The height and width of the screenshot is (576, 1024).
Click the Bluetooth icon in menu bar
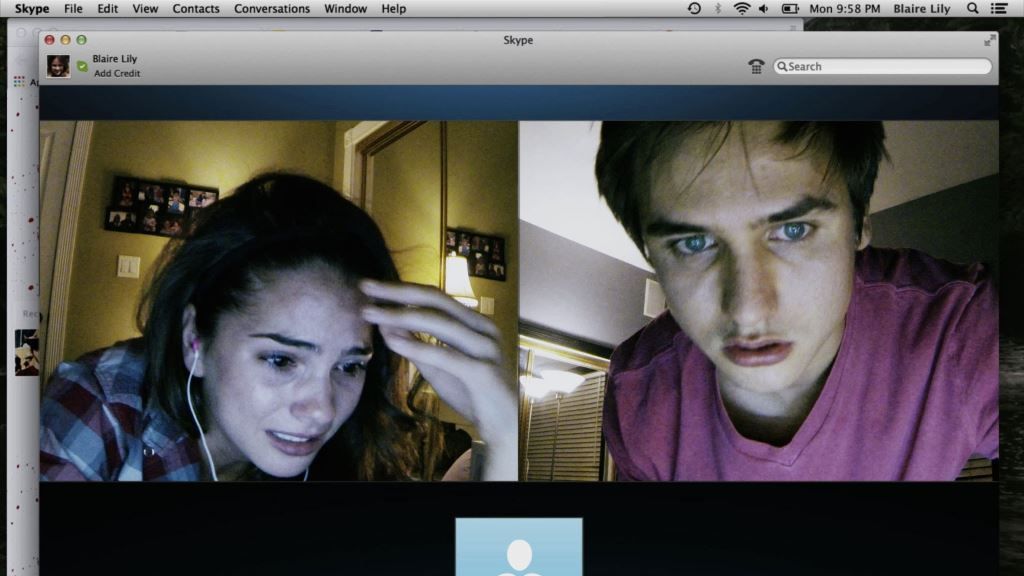[718, 9]
